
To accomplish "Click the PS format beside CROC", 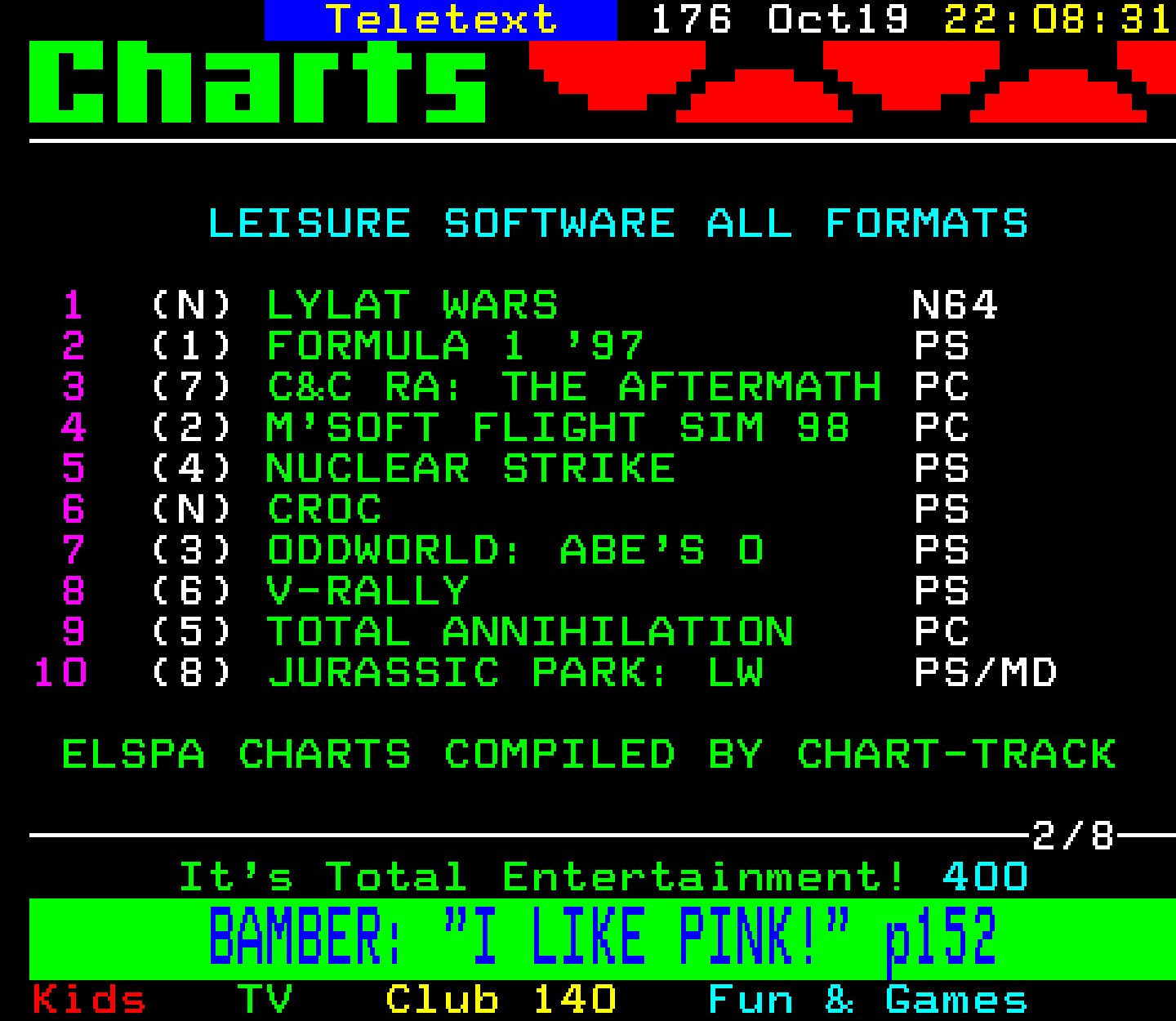I will (x=941, y=510).
